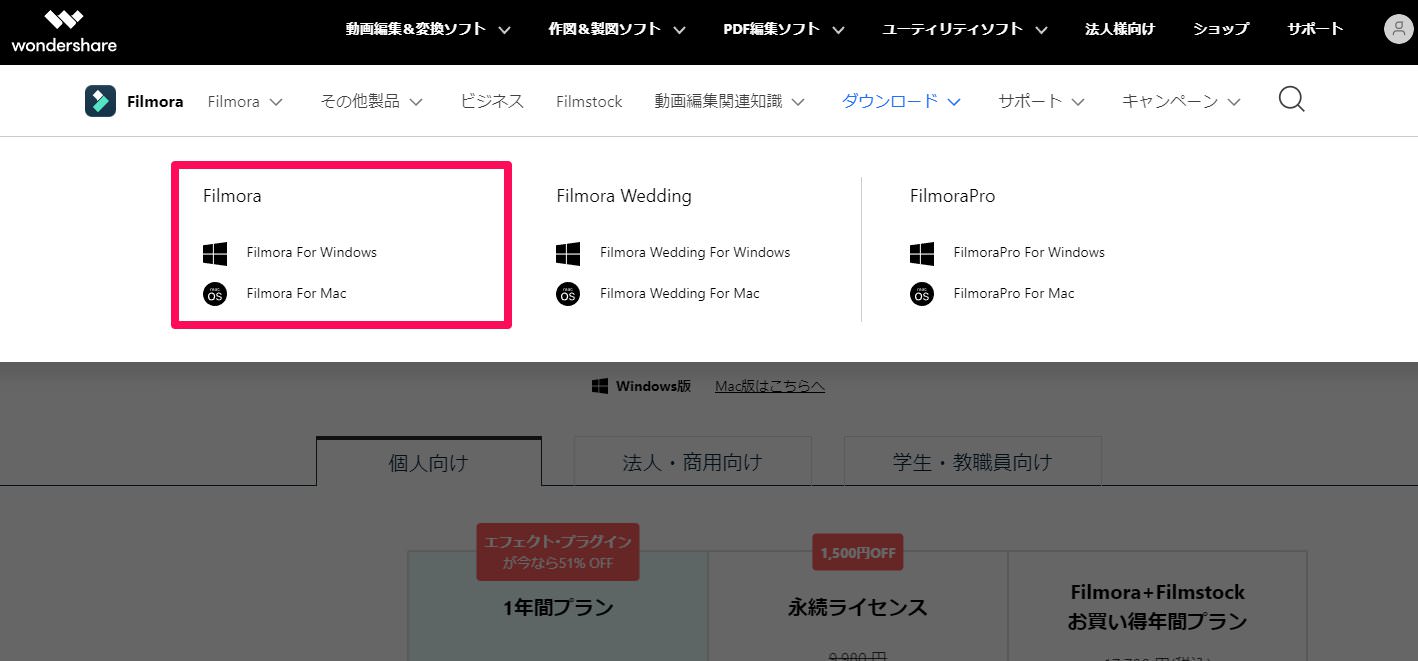
Task: Open Filmstock link in navigation
Action: click(589, 101)
